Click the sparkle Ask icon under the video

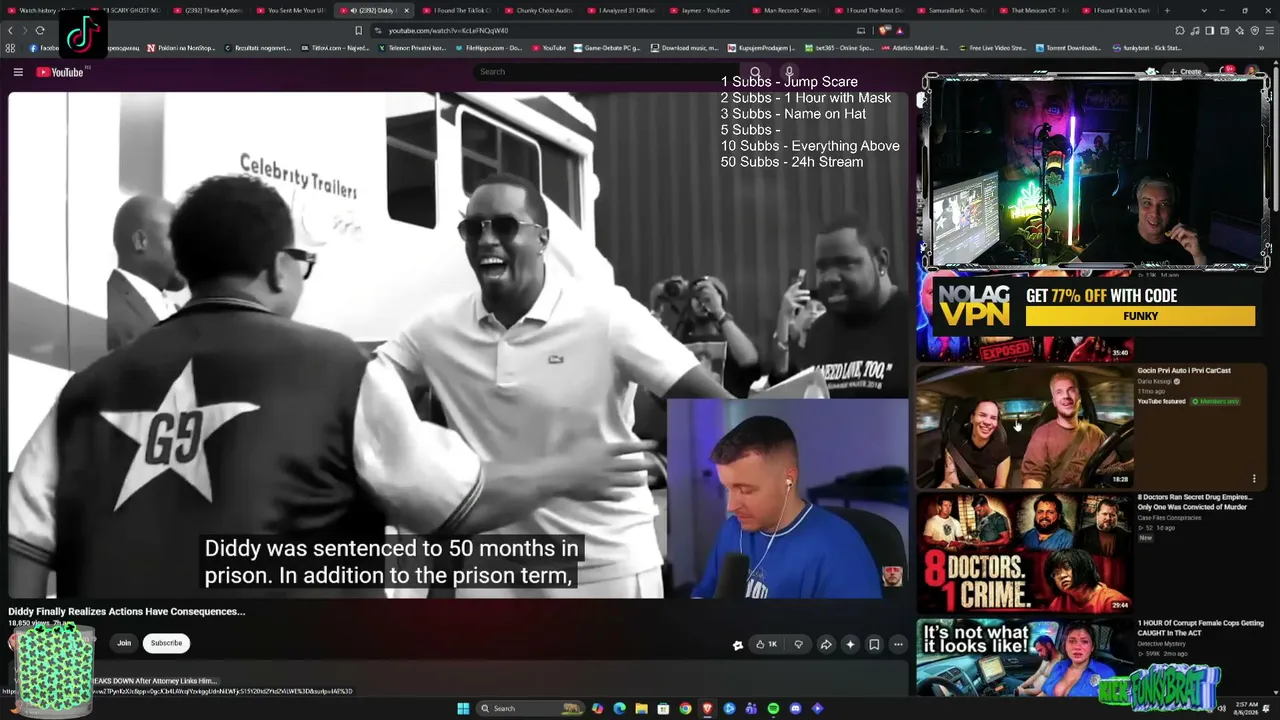pyautogui.click(x=850, y=645)
